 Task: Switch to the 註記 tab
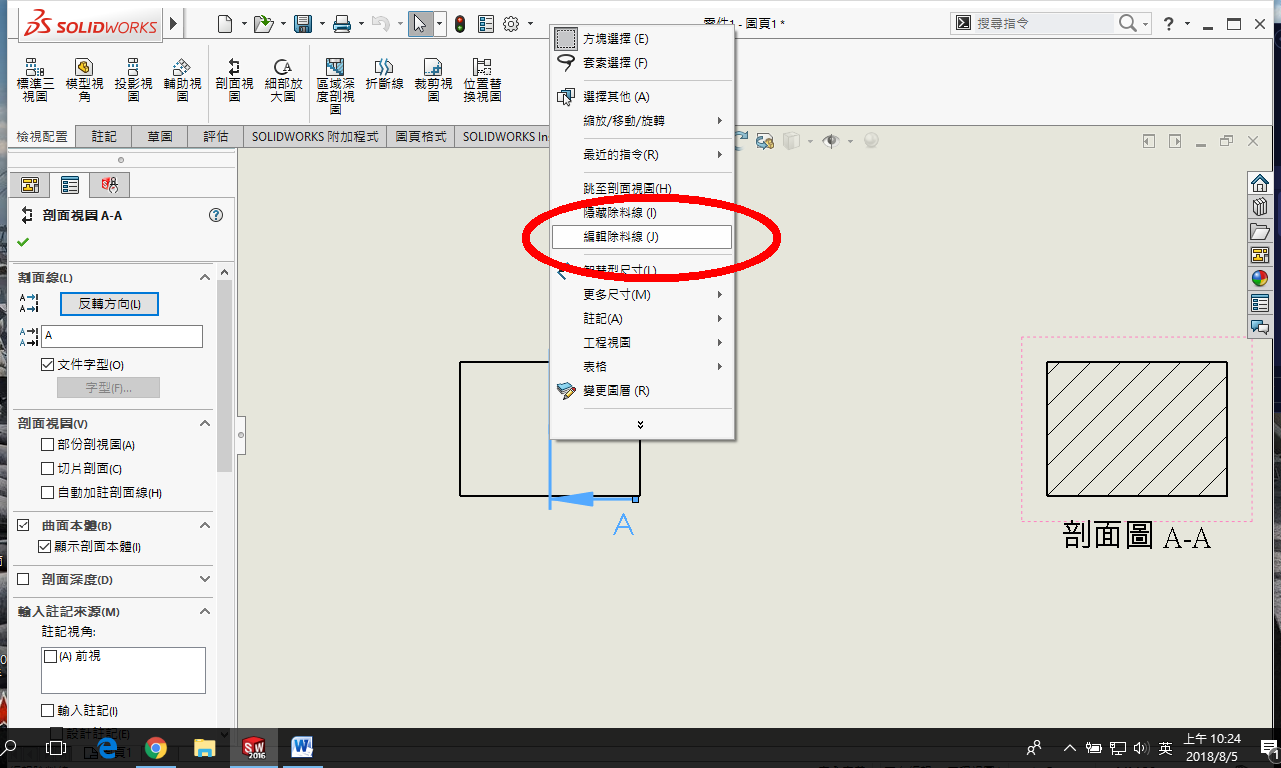coord(103,137)
